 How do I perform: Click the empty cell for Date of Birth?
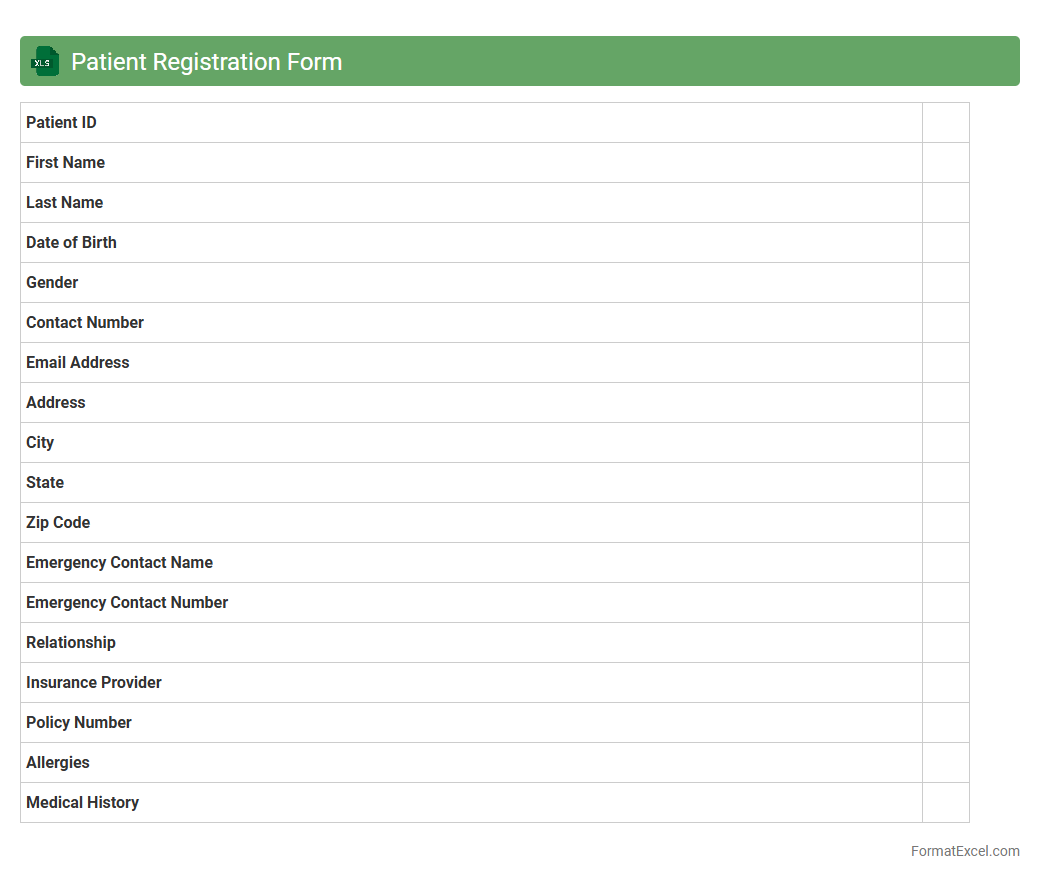(945, 243)
